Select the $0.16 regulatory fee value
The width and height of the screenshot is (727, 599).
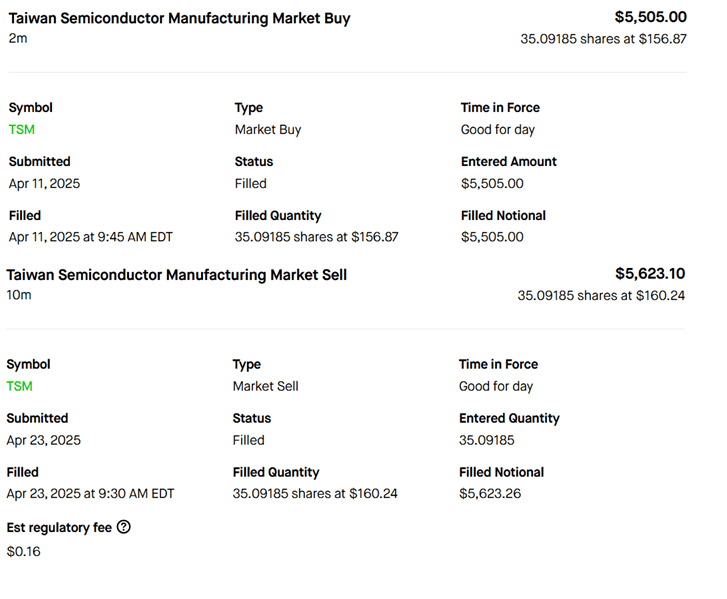[x=24, y=551]
